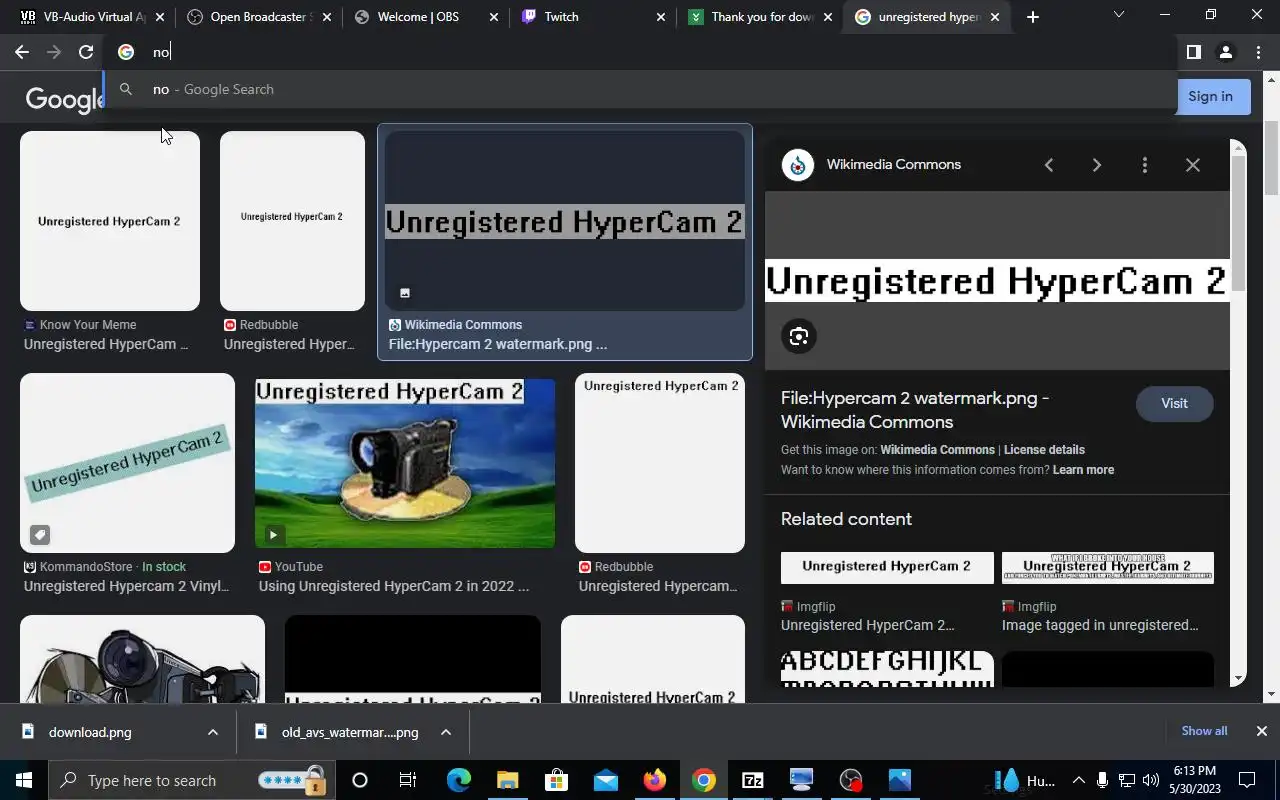Open Know Your Meme HyperCam thumbnail
The image size is (1280, 800).
[110, 221]
